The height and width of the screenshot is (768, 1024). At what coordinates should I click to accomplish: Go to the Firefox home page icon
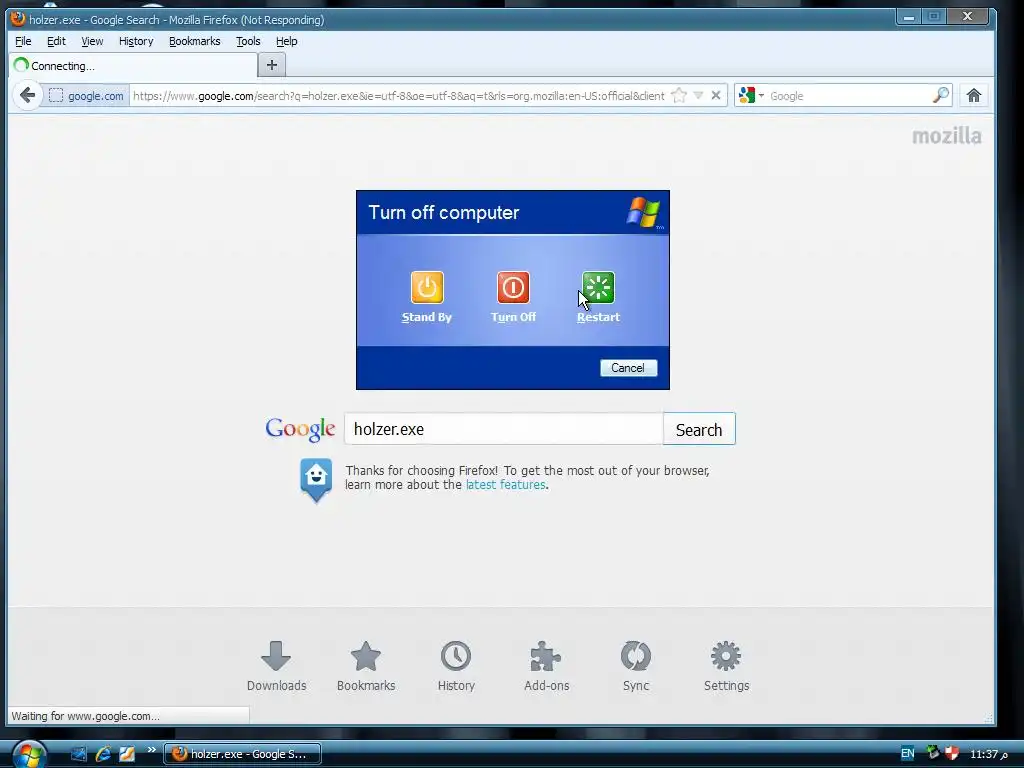point(974,95)
